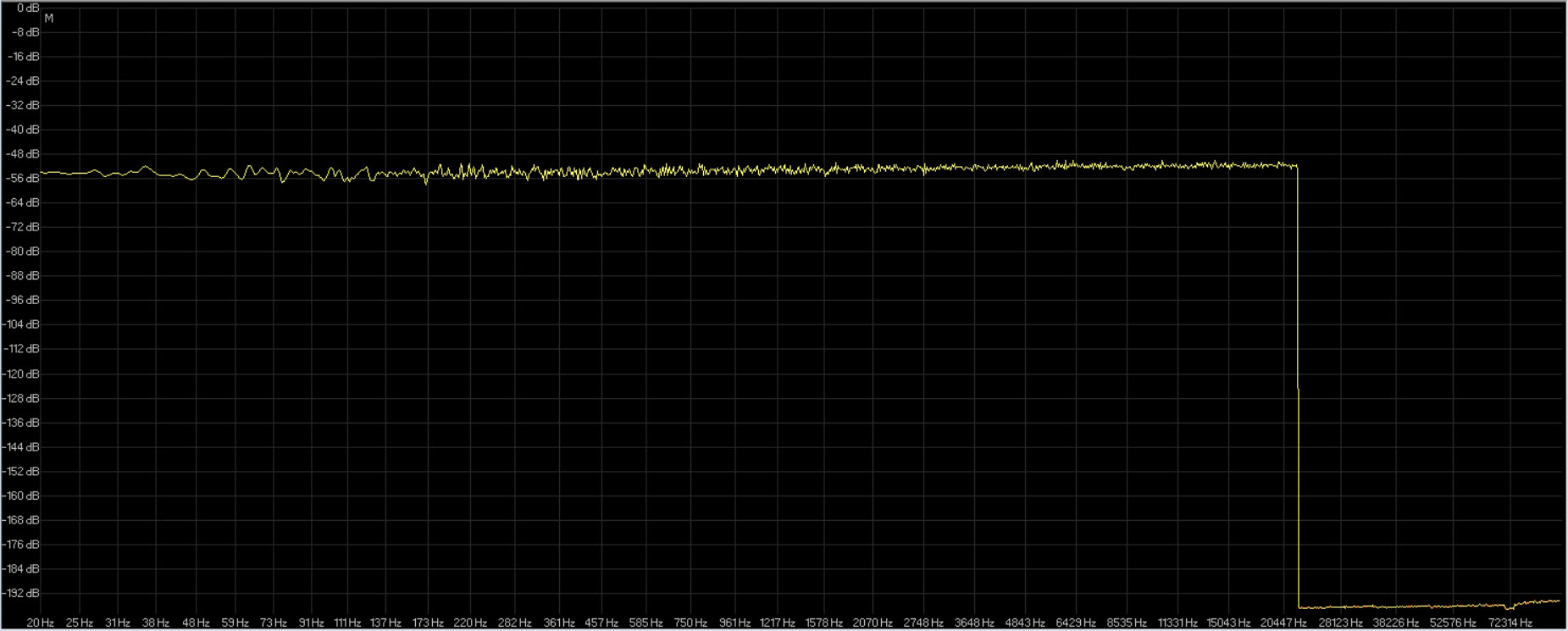Click the 2070 Hz frequency label
Viewport: 1568px width, 631px height.
click(873, 623)
